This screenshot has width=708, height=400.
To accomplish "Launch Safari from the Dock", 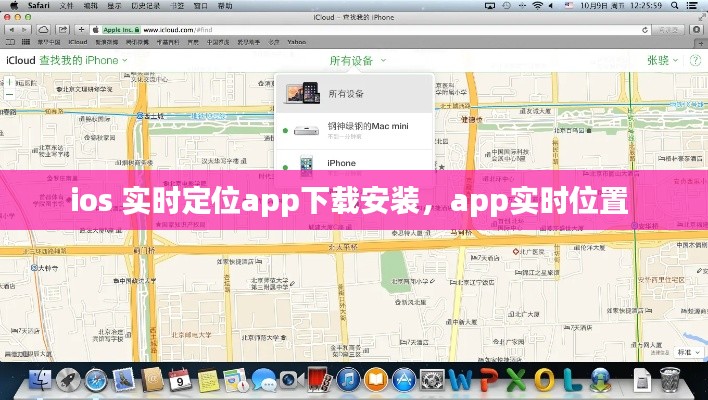I will coord(96,380).
